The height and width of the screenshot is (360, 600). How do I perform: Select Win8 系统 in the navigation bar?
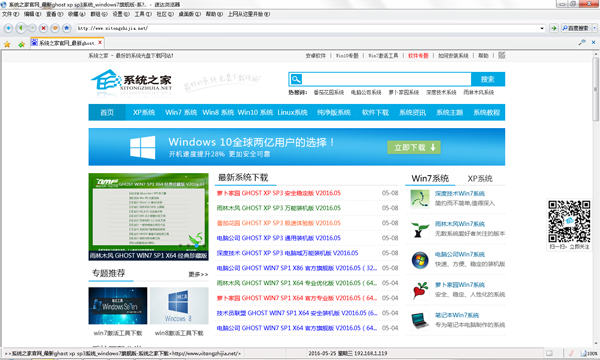point(218,112)
